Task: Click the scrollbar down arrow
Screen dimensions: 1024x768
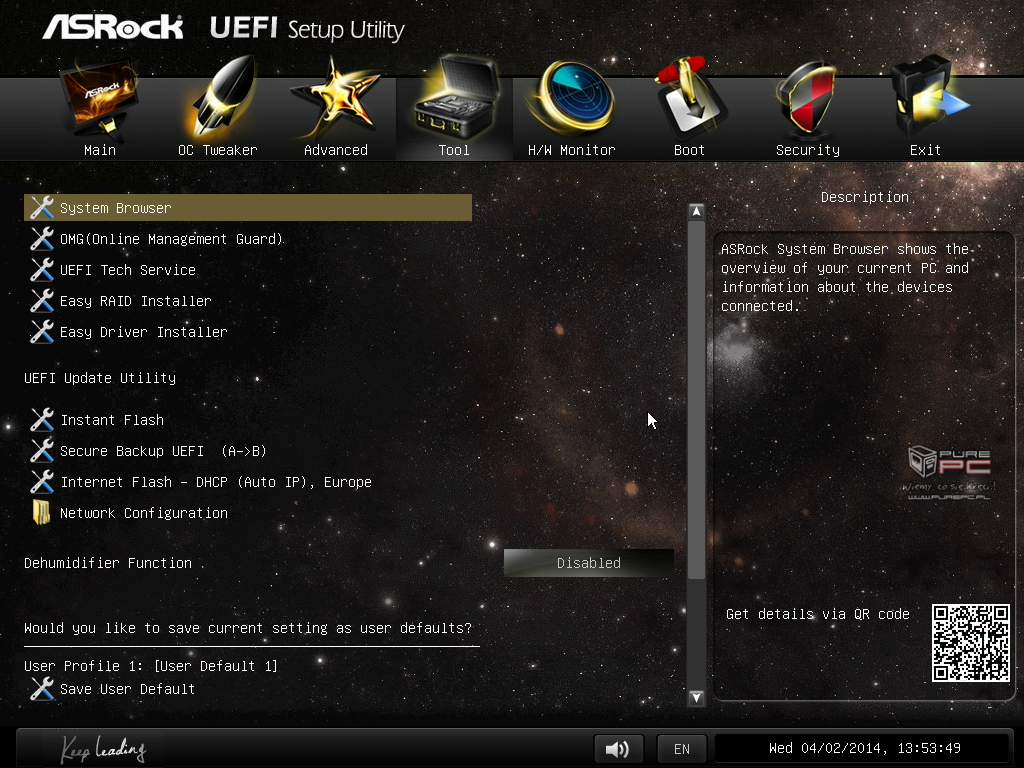Action: (x=696, y=697)
